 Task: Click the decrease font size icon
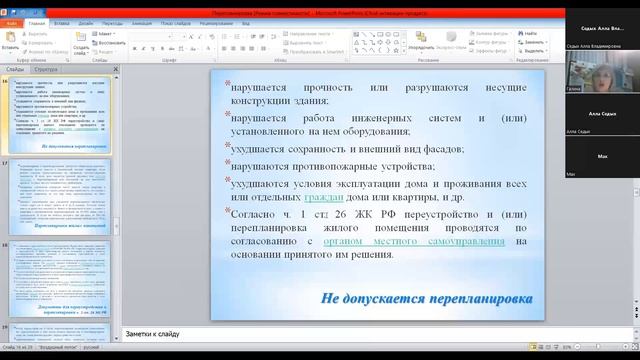(200, 37)
